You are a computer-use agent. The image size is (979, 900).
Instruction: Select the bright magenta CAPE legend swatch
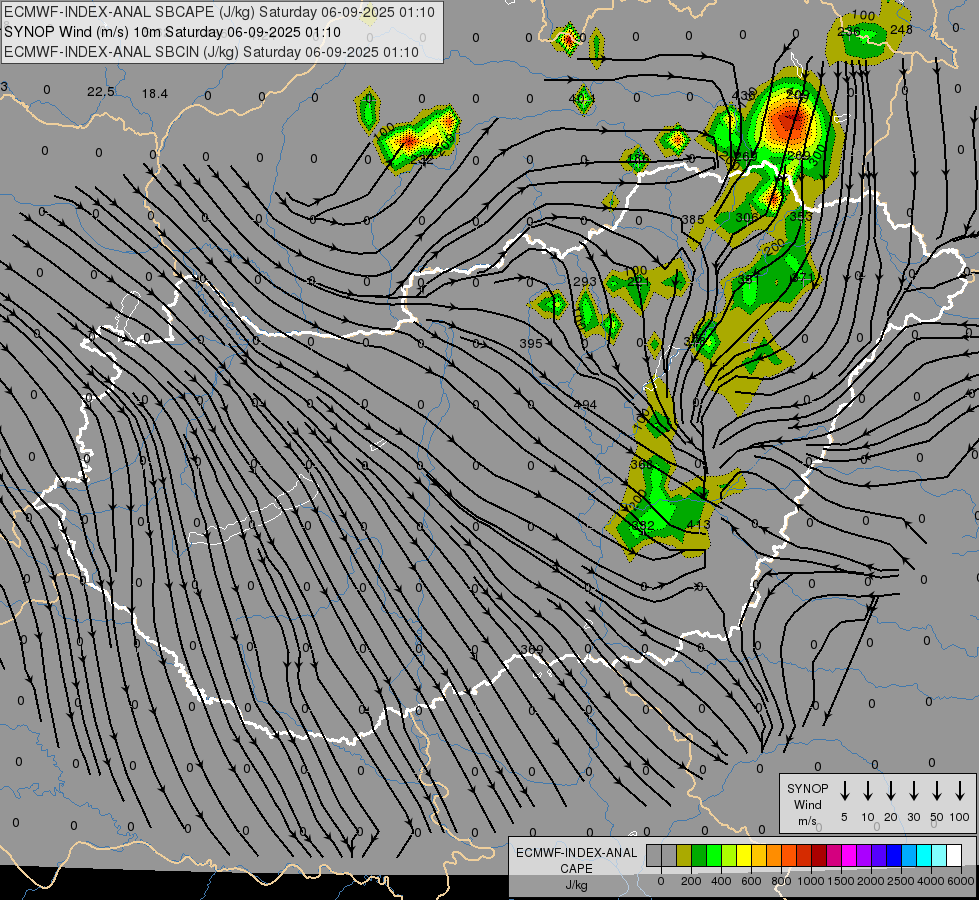pyautogui.click(x=850, y=855)
